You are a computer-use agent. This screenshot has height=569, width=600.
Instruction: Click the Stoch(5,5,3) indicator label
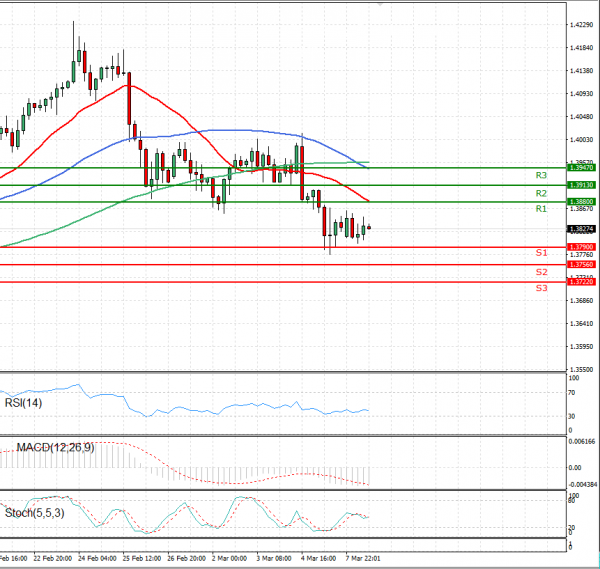coord(34,513)
